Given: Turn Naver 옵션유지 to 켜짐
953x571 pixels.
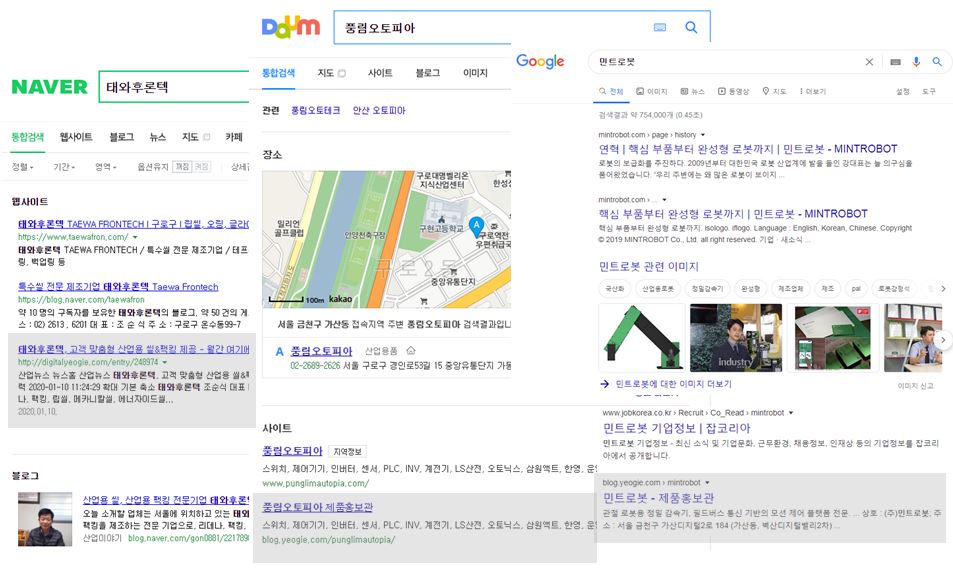Looking at the screenshot, I should pyautogui.click(x=201, y=167).
